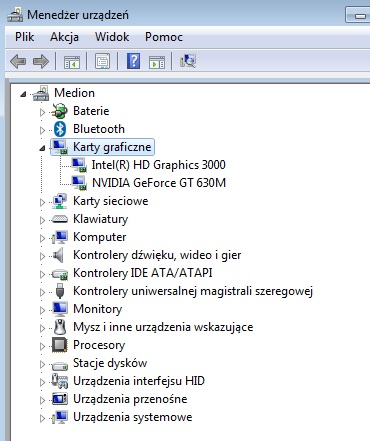Select the Klawiatury label

[x=101, y=219]
